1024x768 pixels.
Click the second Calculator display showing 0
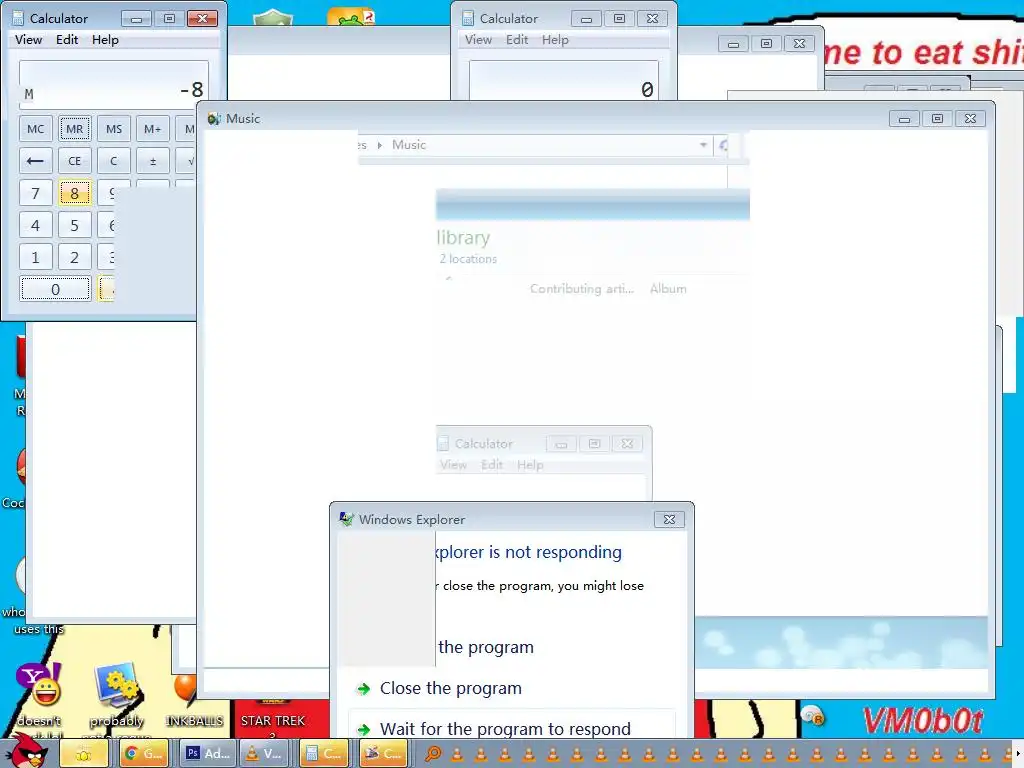564,81
